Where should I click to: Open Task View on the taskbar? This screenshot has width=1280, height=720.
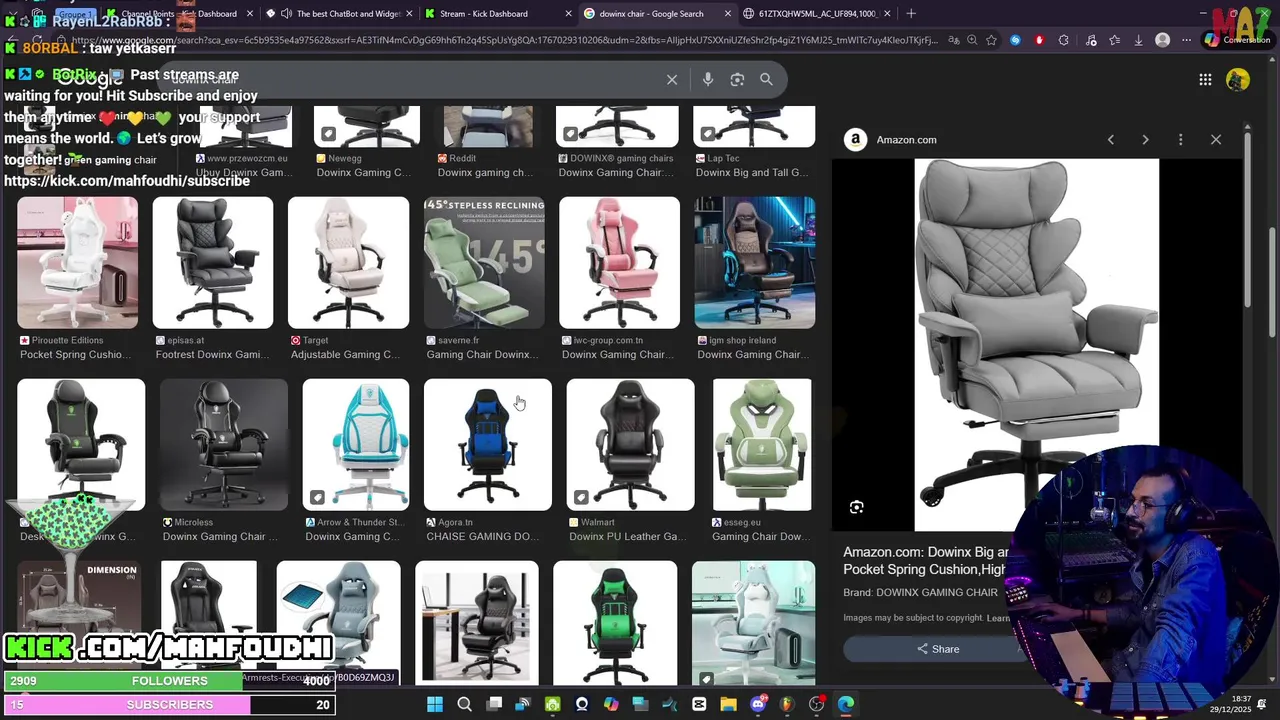click(494, 704)
